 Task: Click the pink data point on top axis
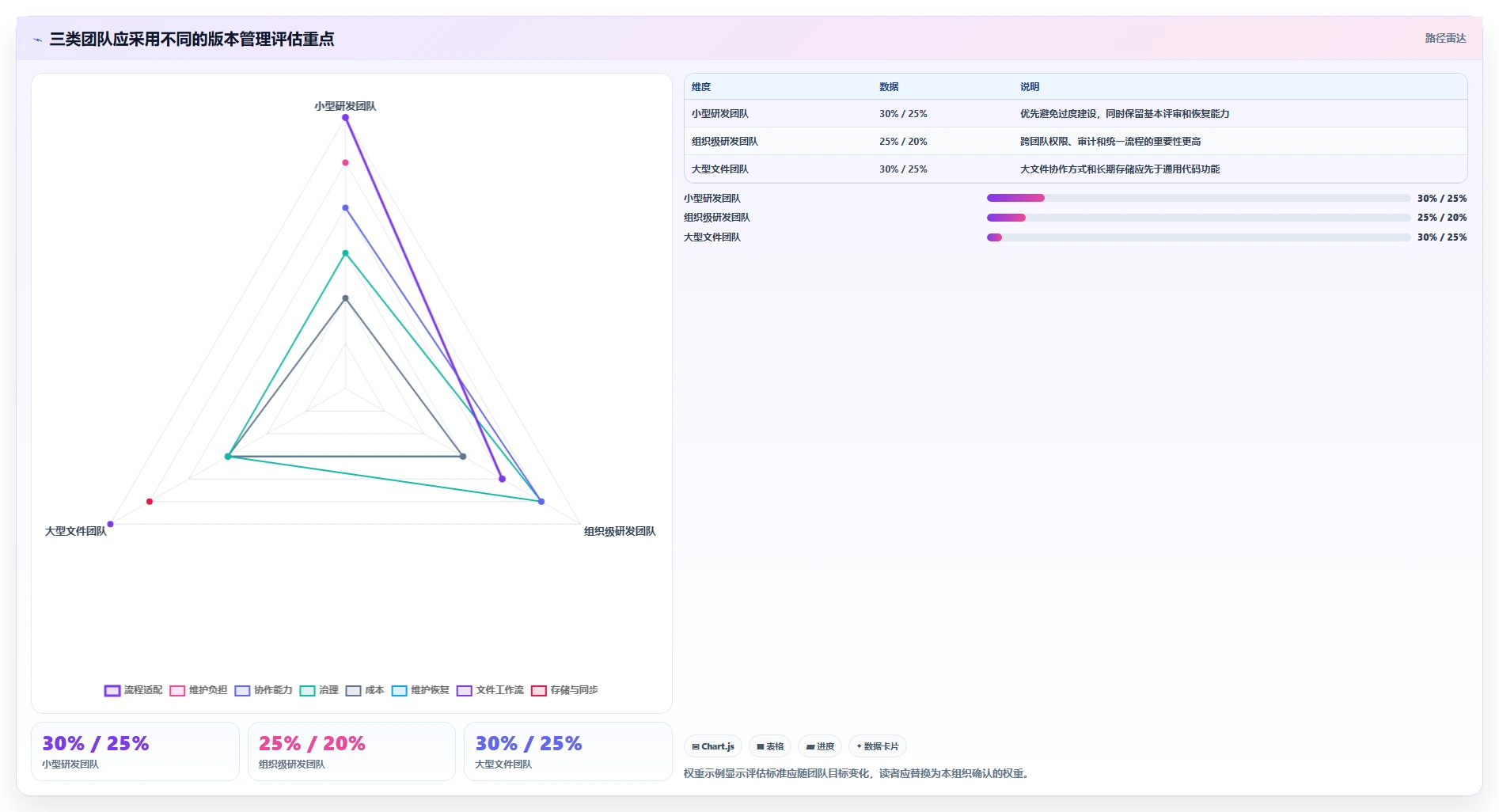345,163
